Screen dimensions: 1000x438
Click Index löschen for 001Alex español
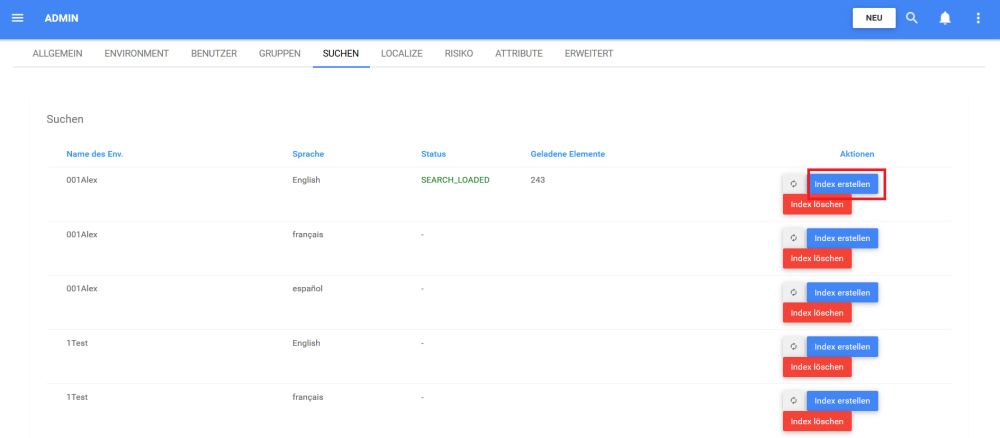point(818,313)
